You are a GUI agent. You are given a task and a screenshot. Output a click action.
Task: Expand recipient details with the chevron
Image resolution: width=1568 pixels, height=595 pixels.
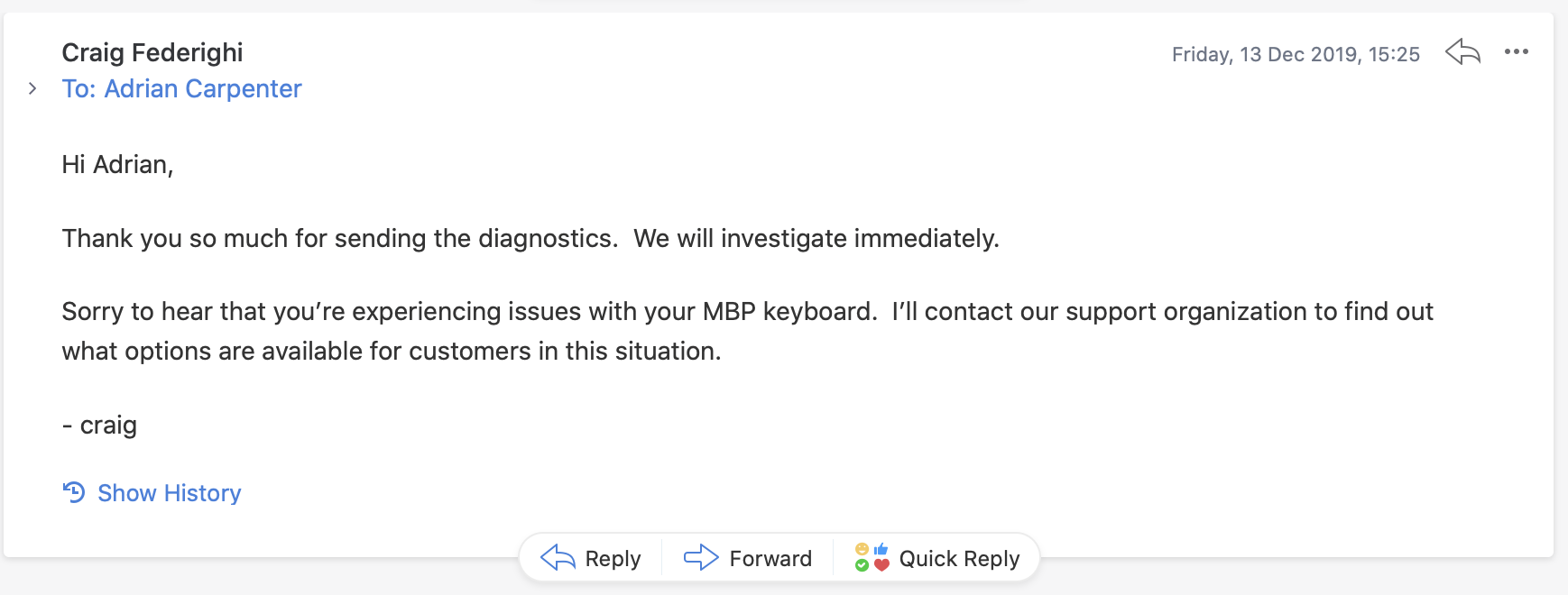(x=32, y=88)
